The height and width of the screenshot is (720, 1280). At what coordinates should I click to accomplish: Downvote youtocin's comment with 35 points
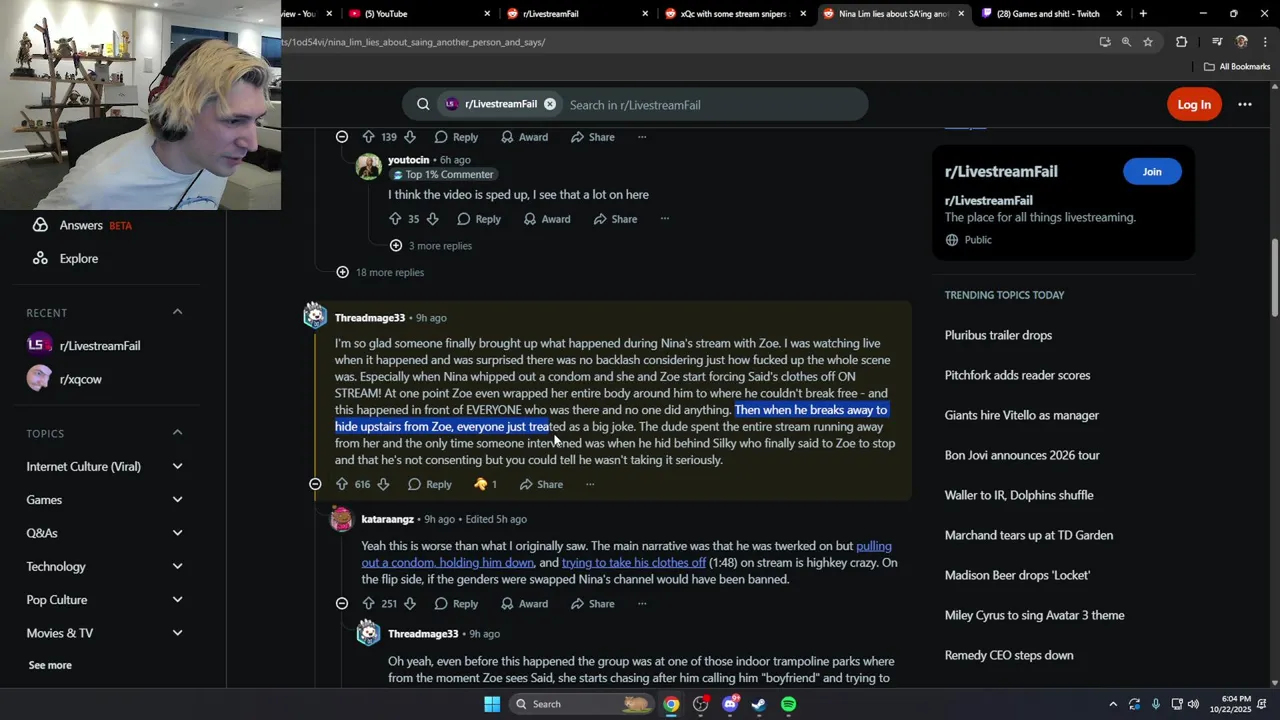(432, 219)
